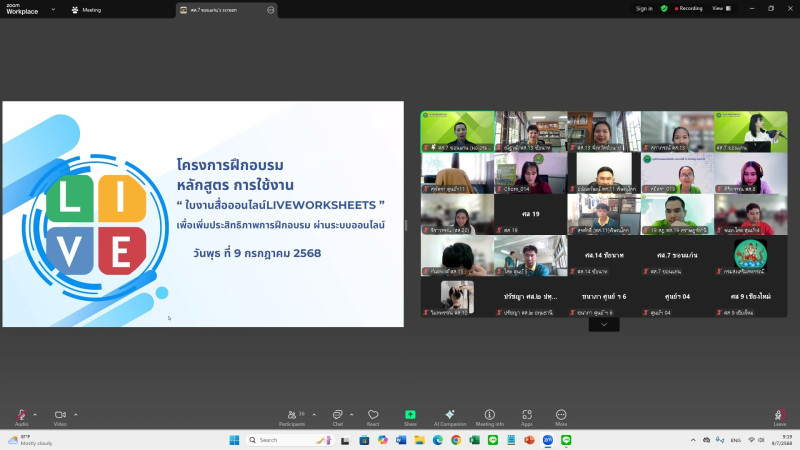The height and width of the screenshot is (450, 800).
Task: Open the Participants panel
Action: pos(292,417)
